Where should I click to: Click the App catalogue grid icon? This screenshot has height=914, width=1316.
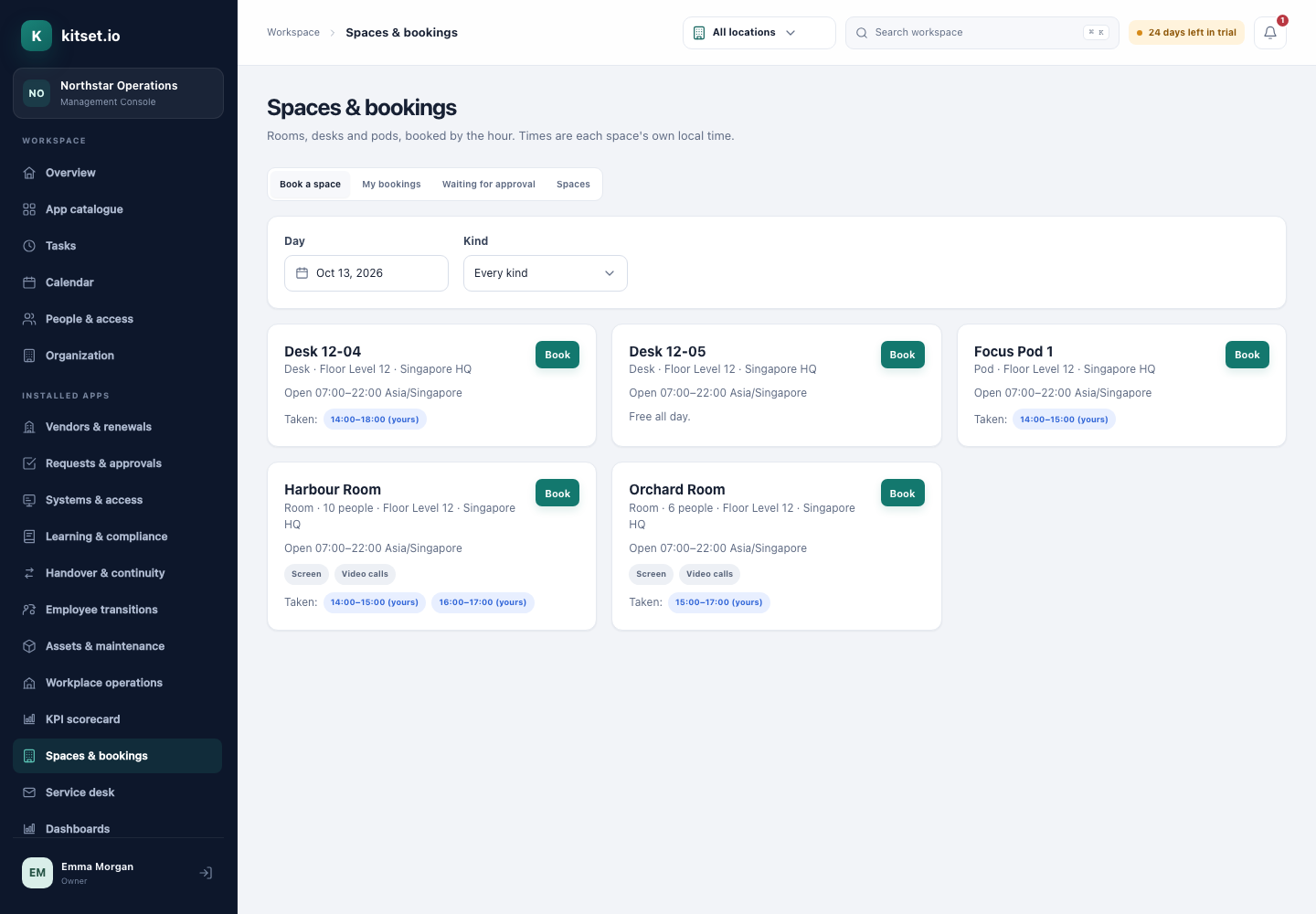tap(29, 209)
